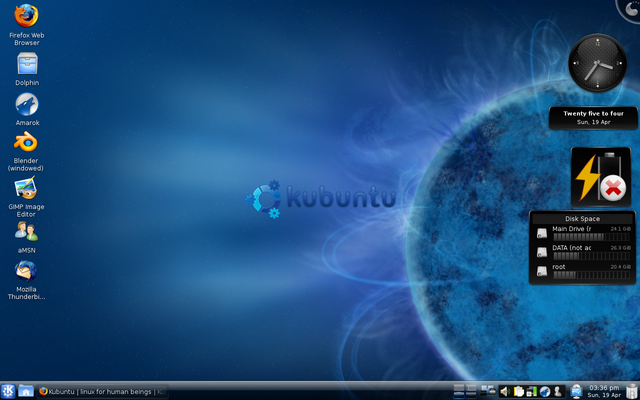Click the fuzzy clock "Twenty five to four" widget
The image size is (640, 400).
[x=593, y=118]
